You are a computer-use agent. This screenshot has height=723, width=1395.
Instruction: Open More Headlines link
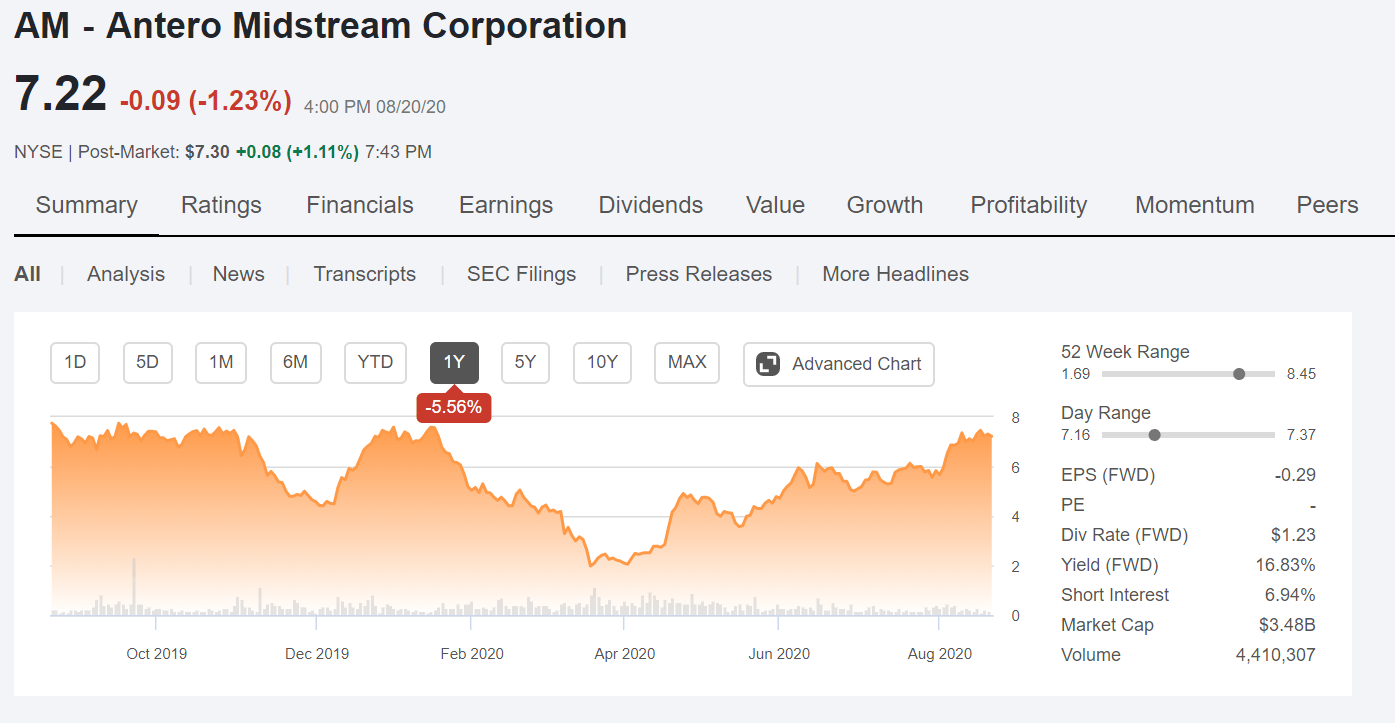click(896, 274)
